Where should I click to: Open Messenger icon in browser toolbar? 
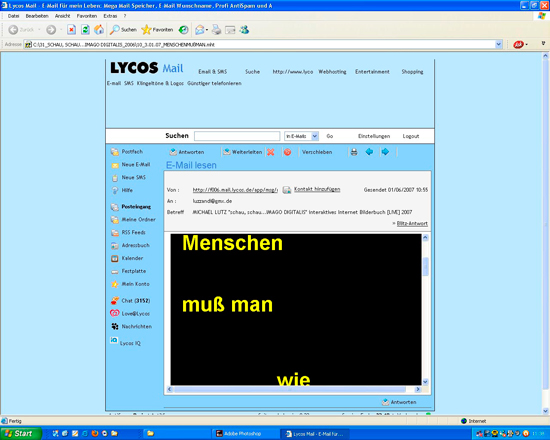coord(244,30)
